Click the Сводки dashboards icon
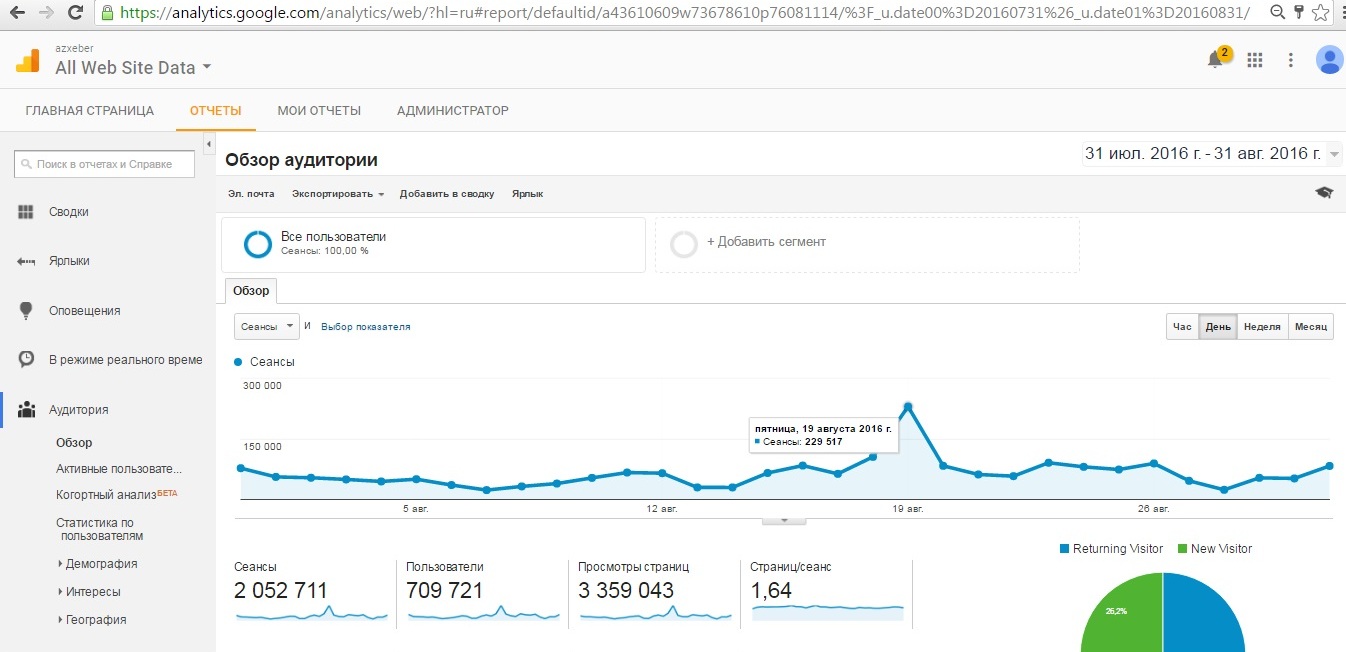The image size is (1346, 652). (x=26, y=212)
